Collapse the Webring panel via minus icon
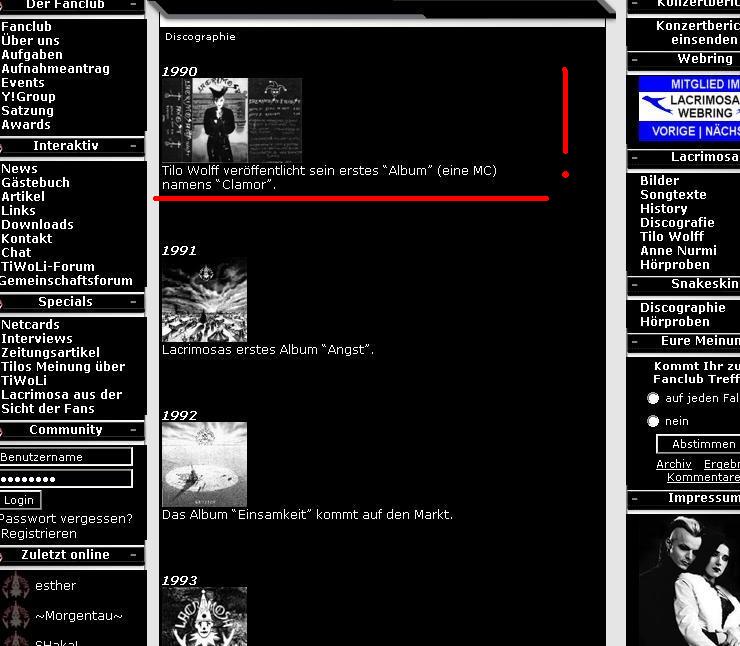Viewport: 740px width, 646px height. (634, 59)
